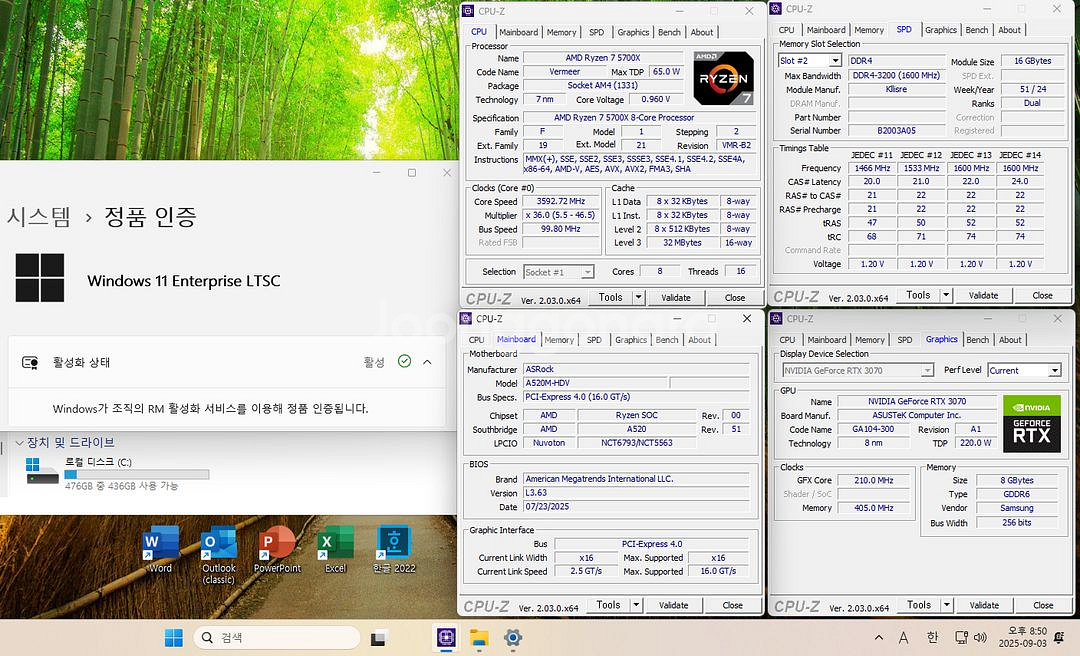The width and height of the screenshot is (1080, 656).
Task: Open Tools dropdown arrow in SPD window
Action: coord(946,295)
